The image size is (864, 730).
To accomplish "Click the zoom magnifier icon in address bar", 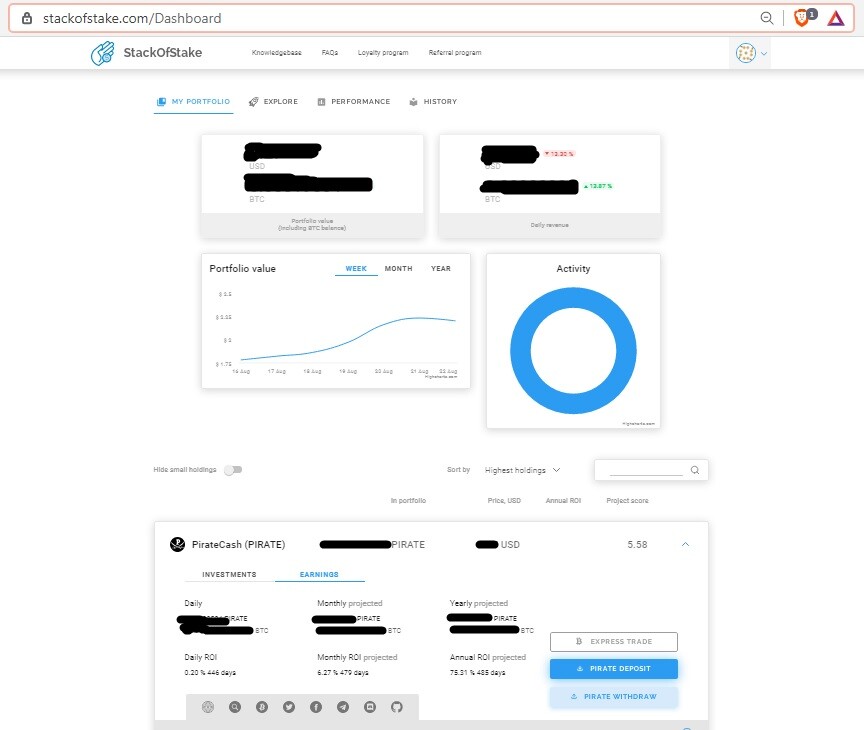I will point(766,18).
